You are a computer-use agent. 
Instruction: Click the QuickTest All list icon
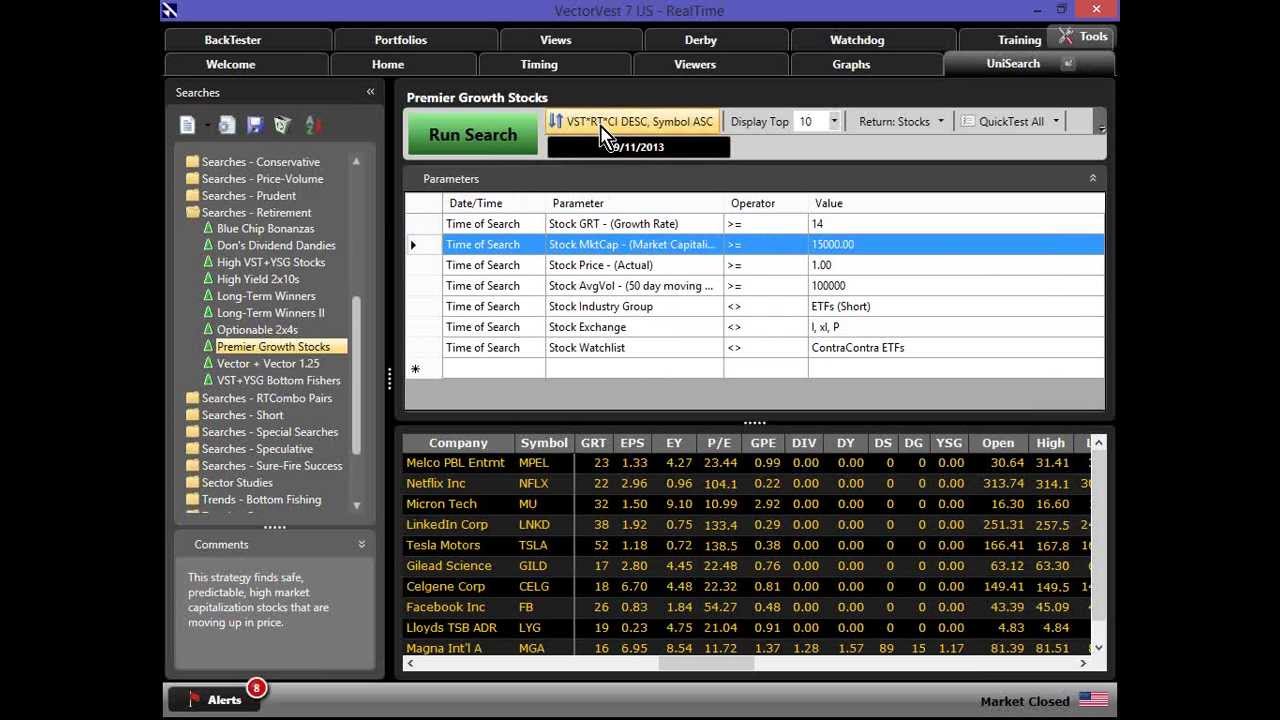pos(968,121)
